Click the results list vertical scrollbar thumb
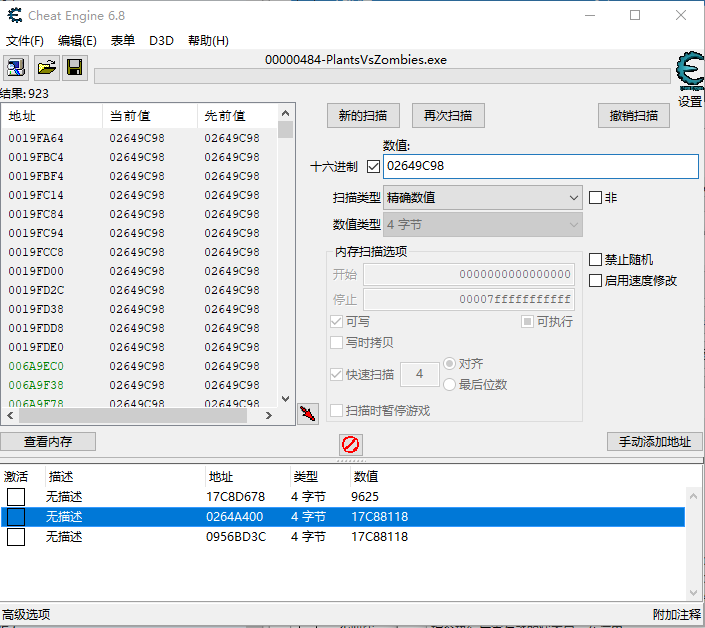705x628 pixels. click(x=286, y=129)
